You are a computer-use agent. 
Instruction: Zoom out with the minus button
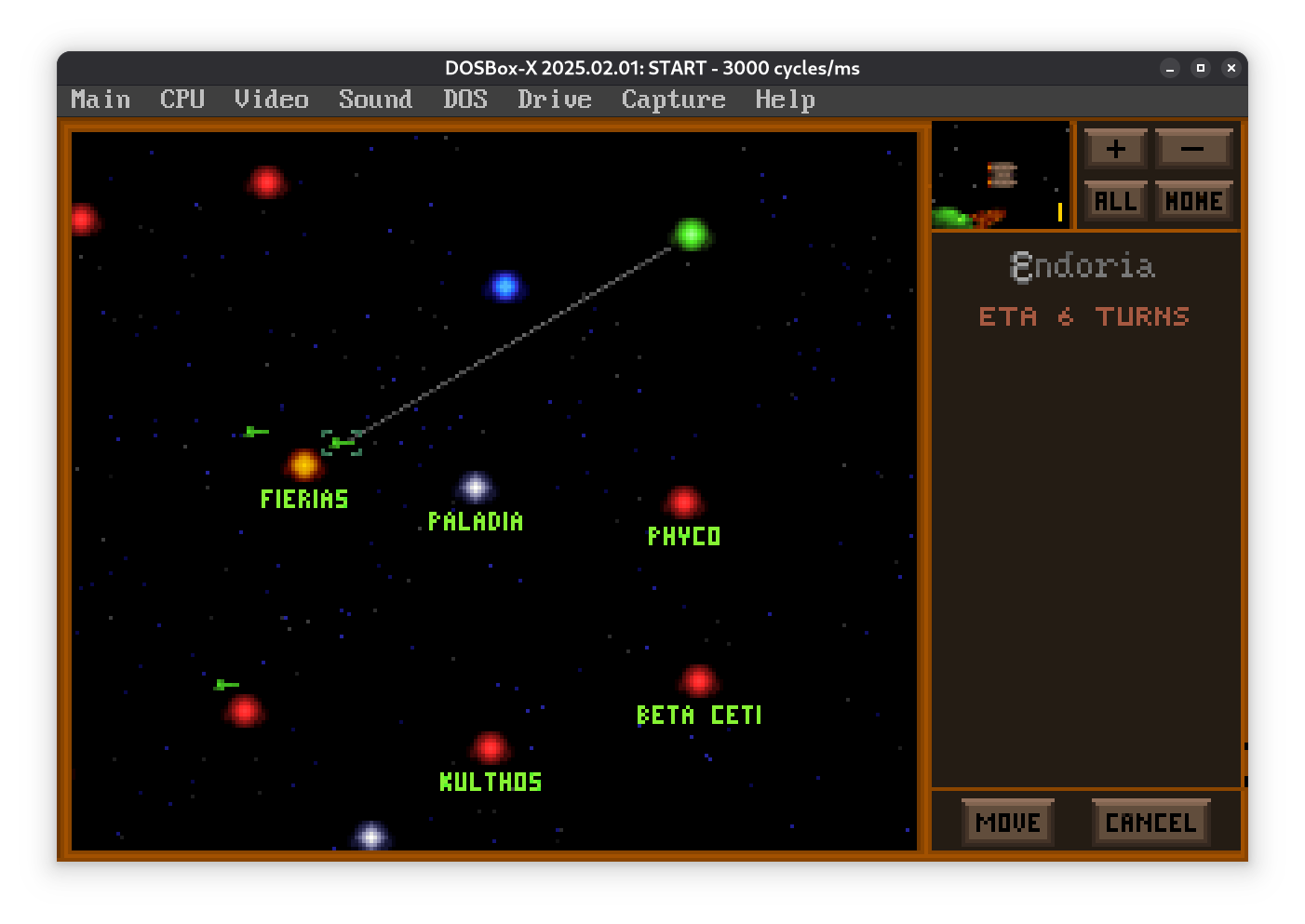(1193, 149)
